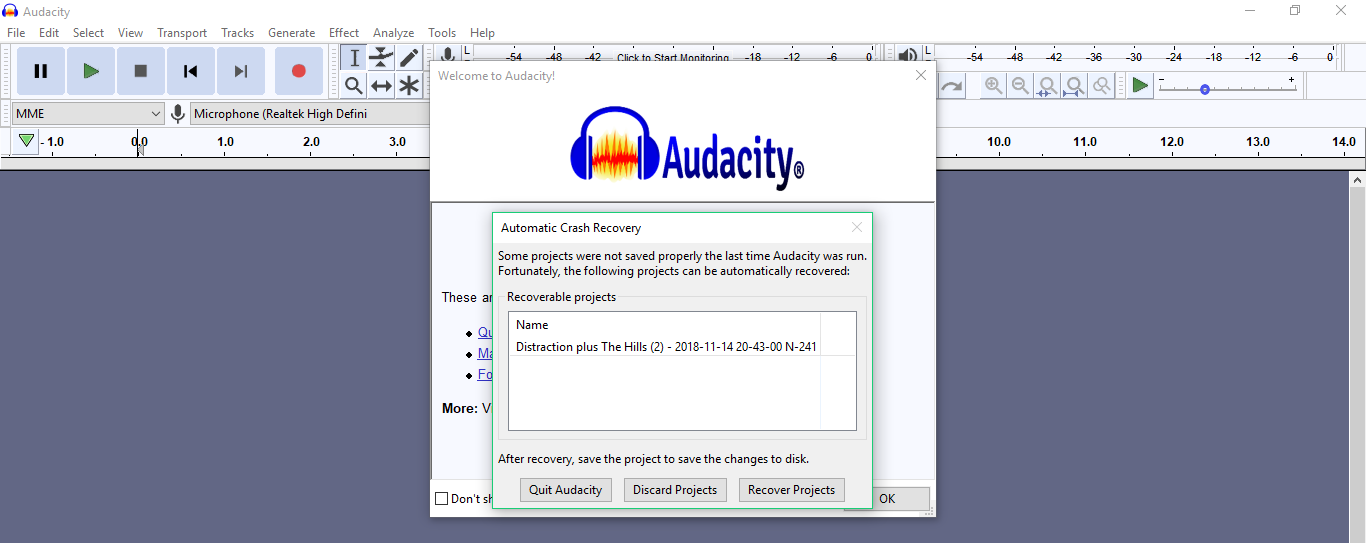Select the Multi-Tool asterisk icon
Screen dimensions: 1366x543
pyautogui.click(x=409, y=86)
